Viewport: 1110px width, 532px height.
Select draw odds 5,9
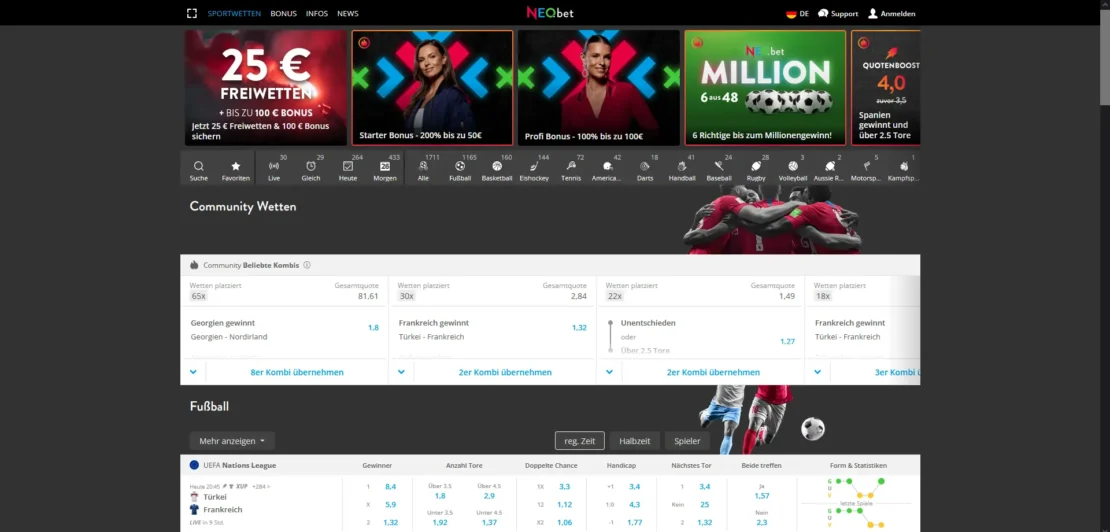(390, 504)
